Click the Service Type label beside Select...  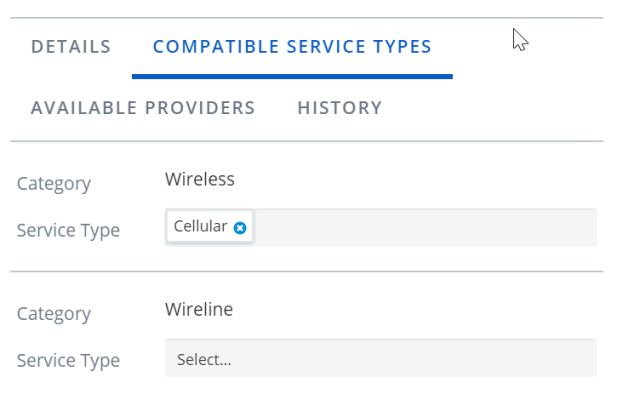(68, 361)
